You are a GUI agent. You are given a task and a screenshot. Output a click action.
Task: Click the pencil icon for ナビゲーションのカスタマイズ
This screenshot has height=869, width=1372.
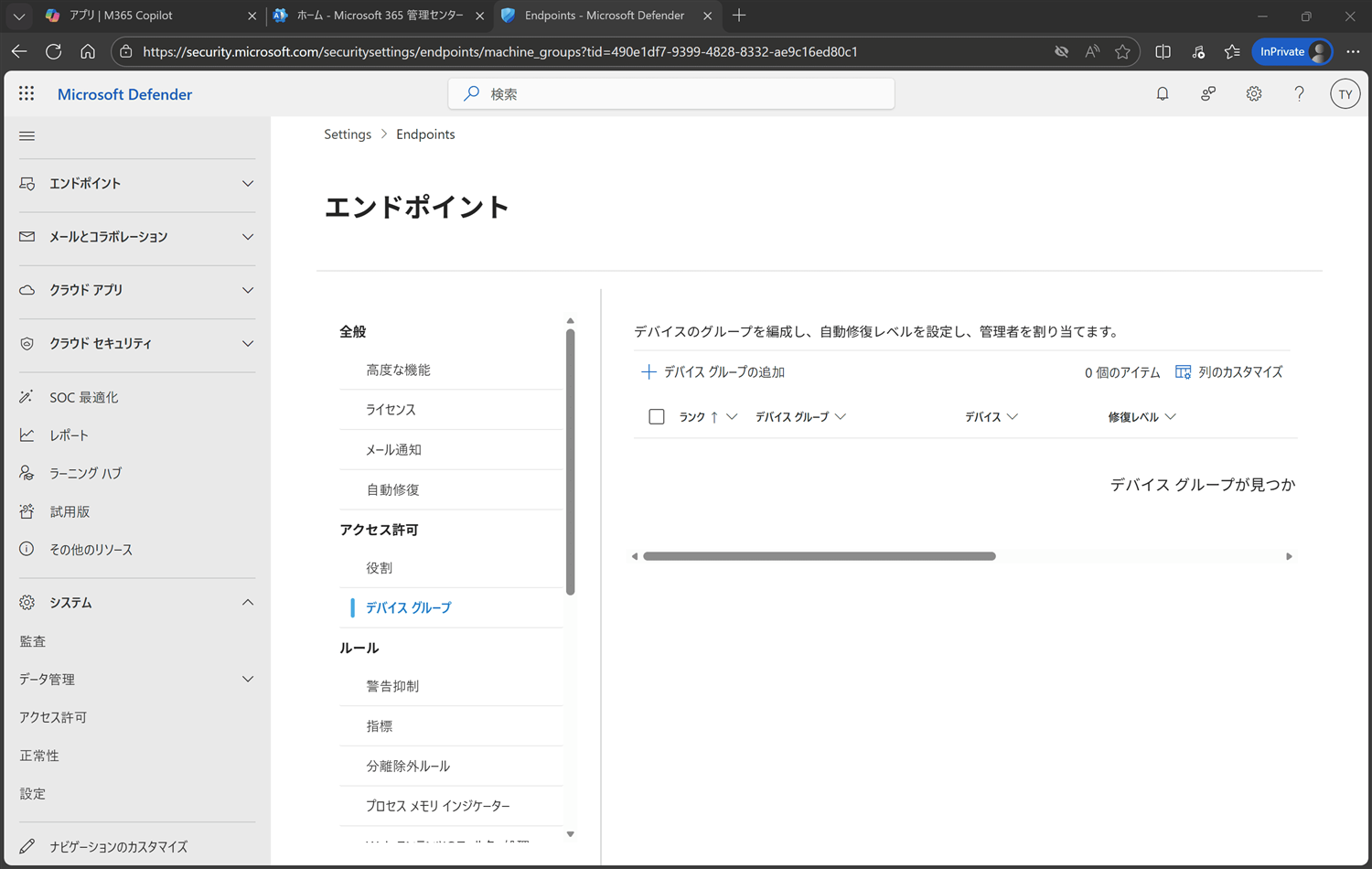coord(27,846)
